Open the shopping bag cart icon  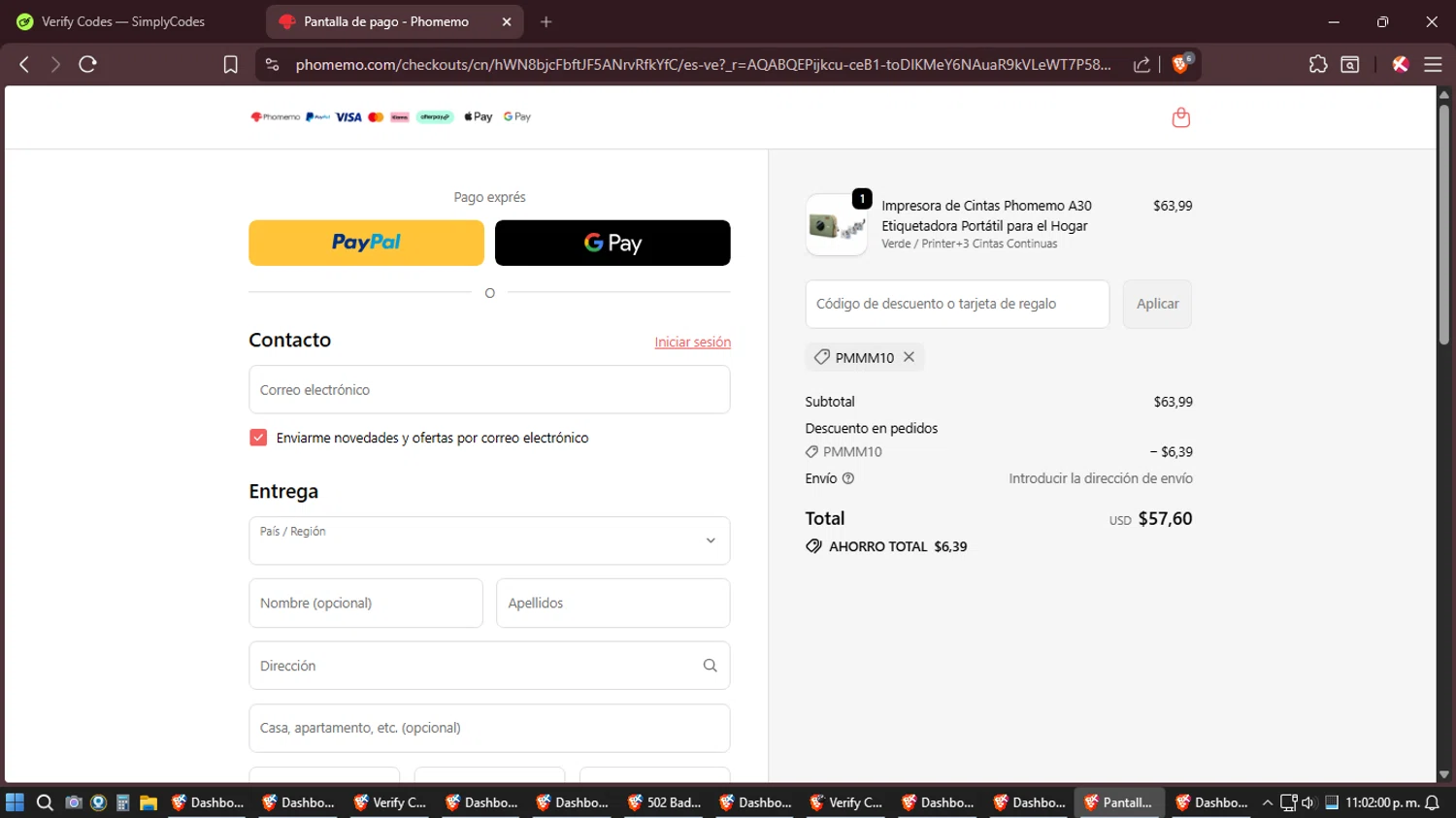(1180, 116)
